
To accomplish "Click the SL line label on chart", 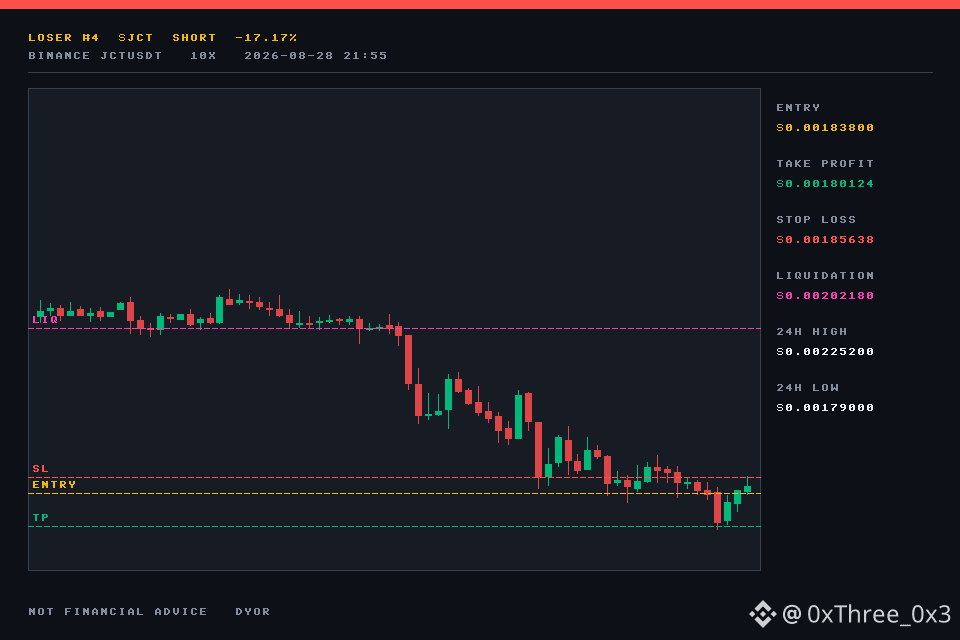I will (x=40, y=469).
